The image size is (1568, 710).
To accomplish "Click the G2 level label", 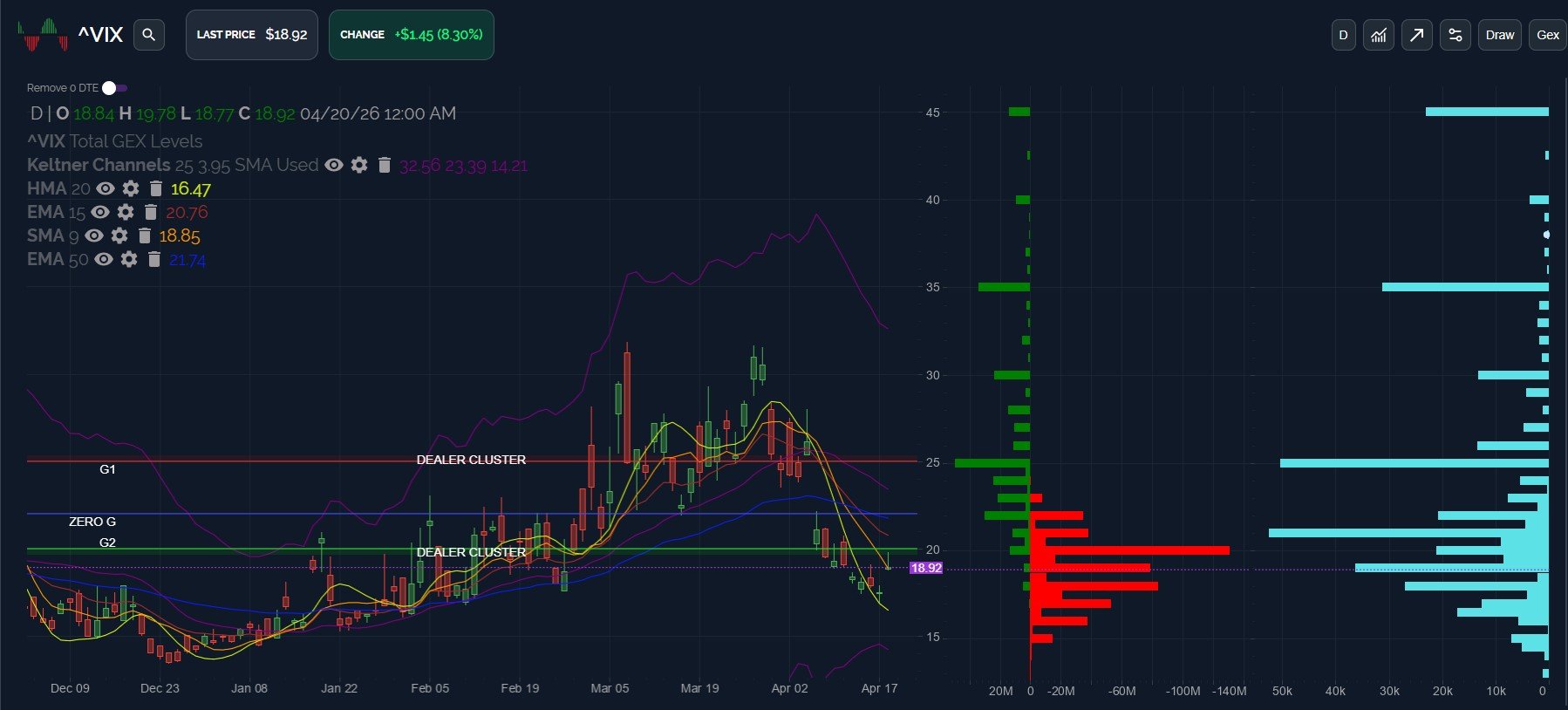I will click(107, 543).
